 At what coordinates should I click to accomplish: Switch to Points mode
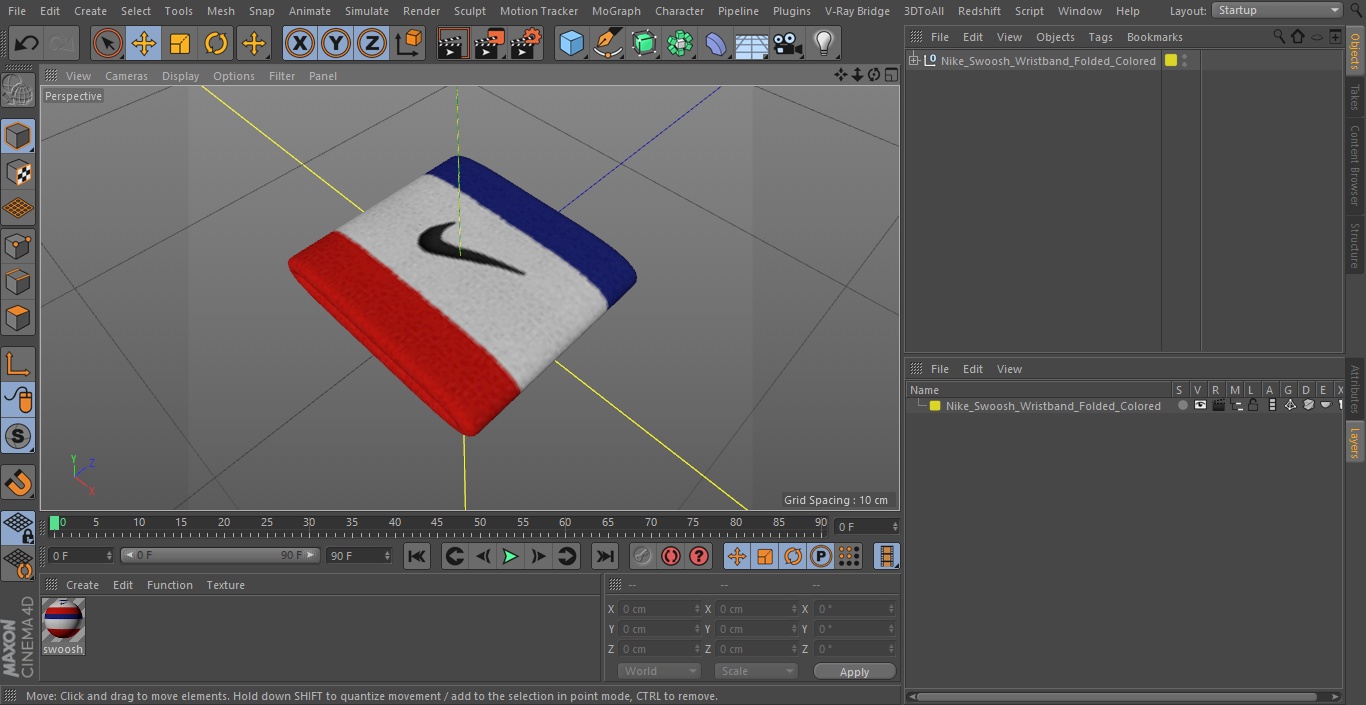pyautogui.click(x=19, y=245)
